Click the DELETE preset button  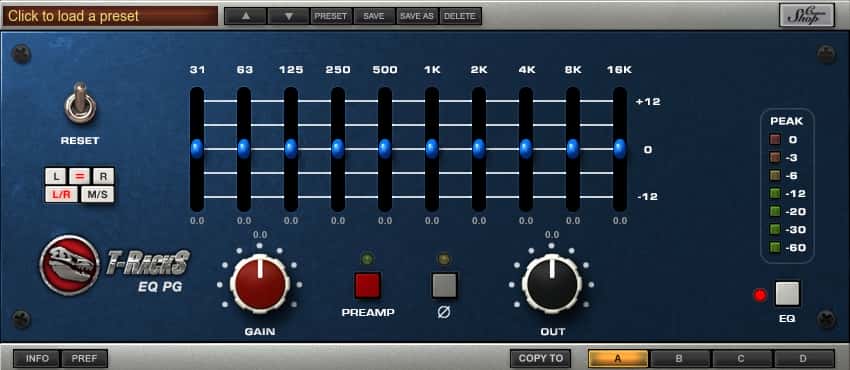click(x=460, y=16)
